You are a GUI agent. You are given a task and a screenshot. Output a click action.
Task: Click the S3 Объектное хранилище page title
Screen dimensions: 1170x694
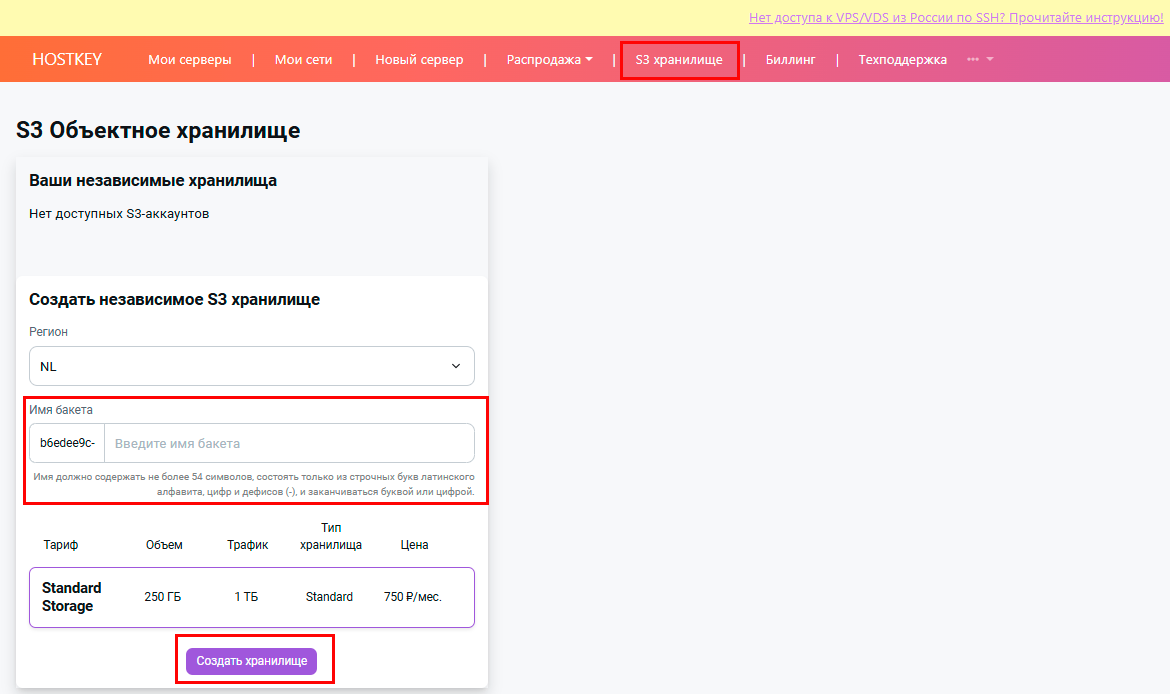click(x=158, y=131)
